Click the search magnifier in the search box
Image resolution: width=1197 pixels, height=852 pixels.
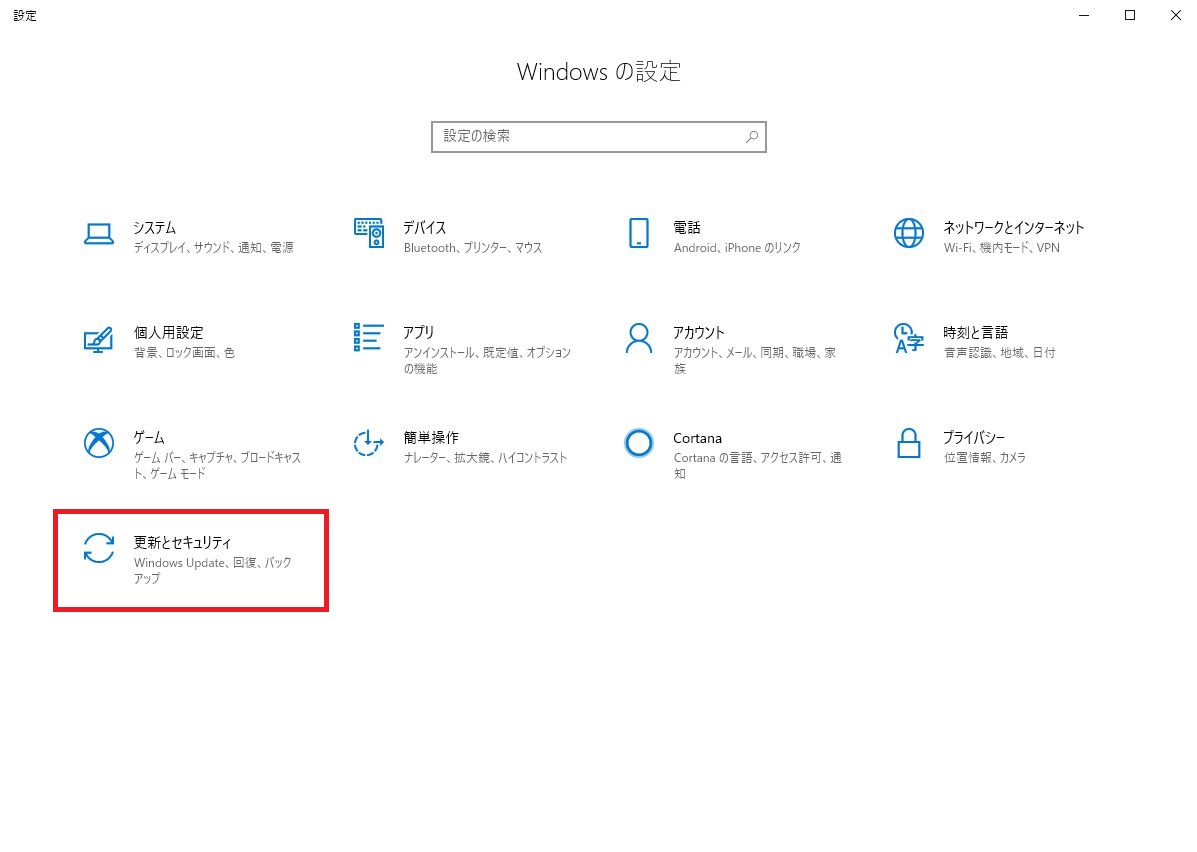(x=751, y=136)
